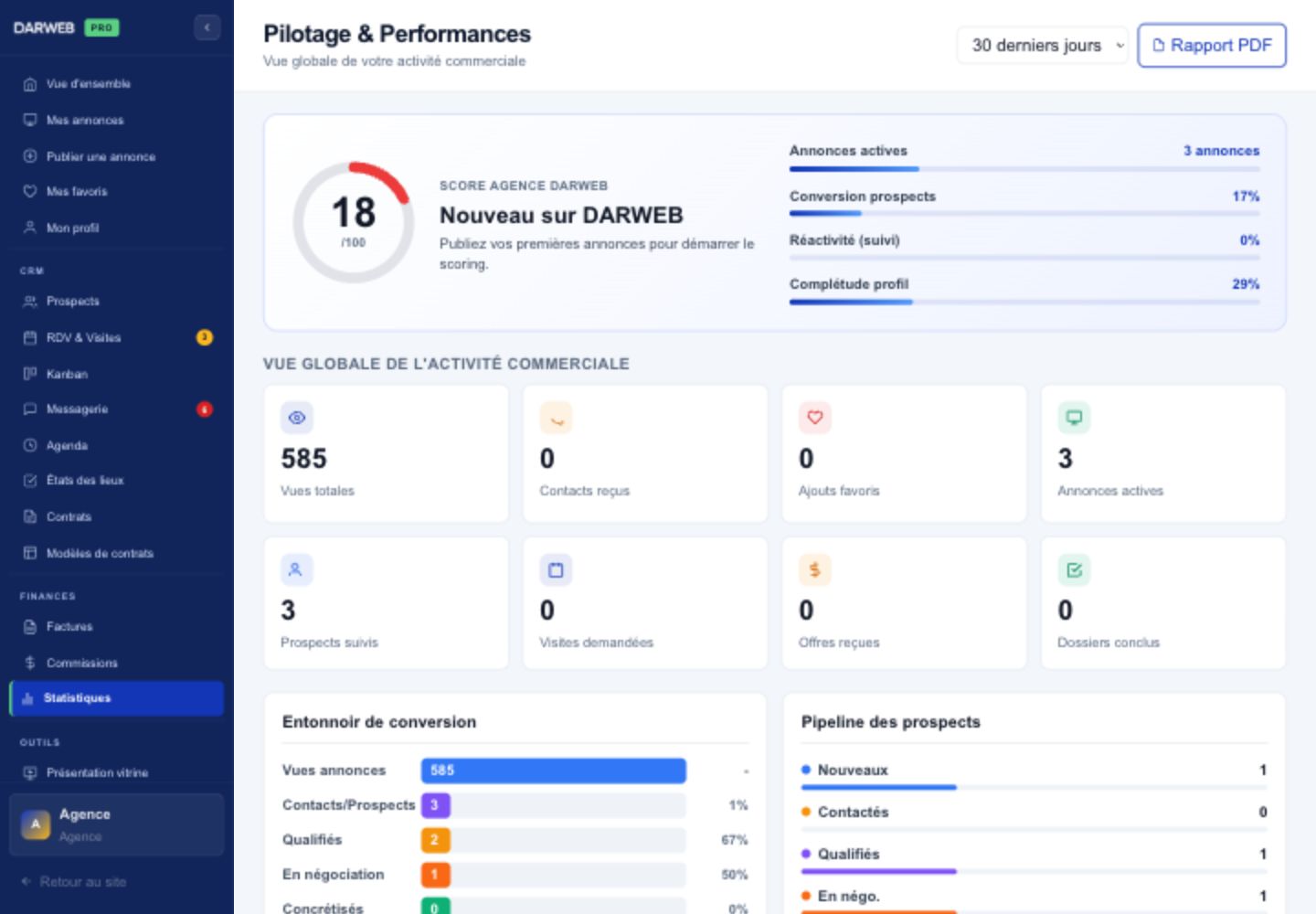Click the "Nouveau sur DARWEB" heading
Screen dimensions: 1316x914
point(561,216)
